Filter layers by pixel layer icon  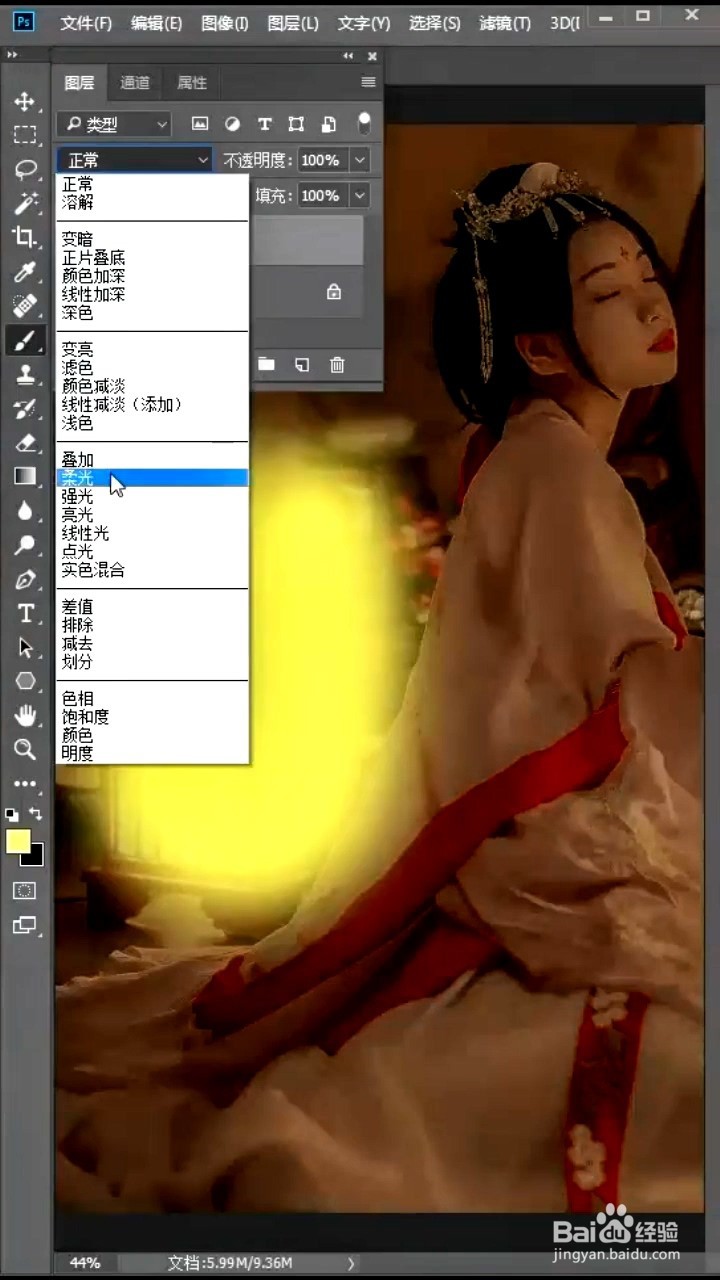[200, 124]
